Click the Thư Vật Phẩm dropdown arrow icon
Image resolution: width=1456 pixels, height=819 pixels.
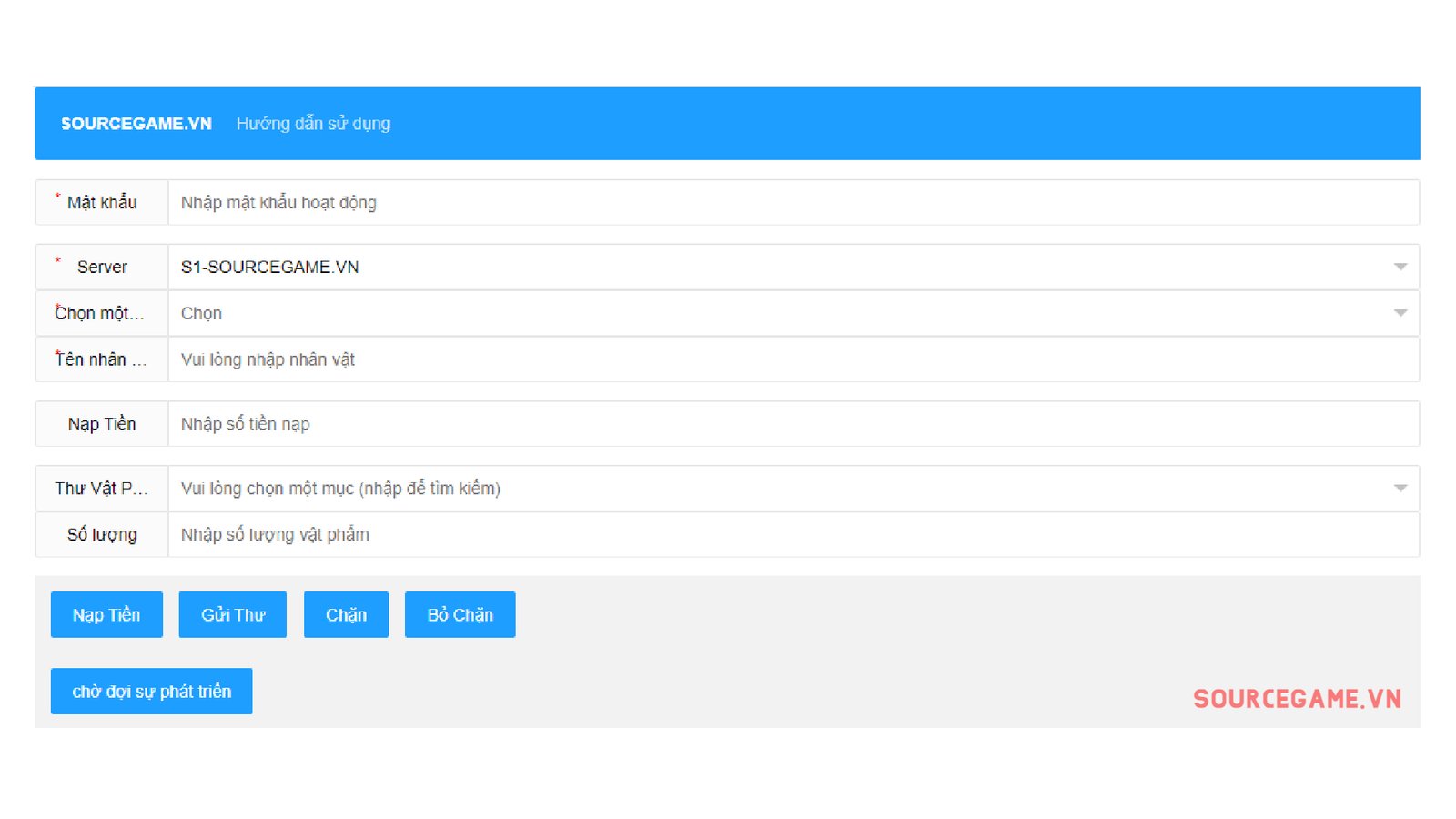click(1400, 489)
